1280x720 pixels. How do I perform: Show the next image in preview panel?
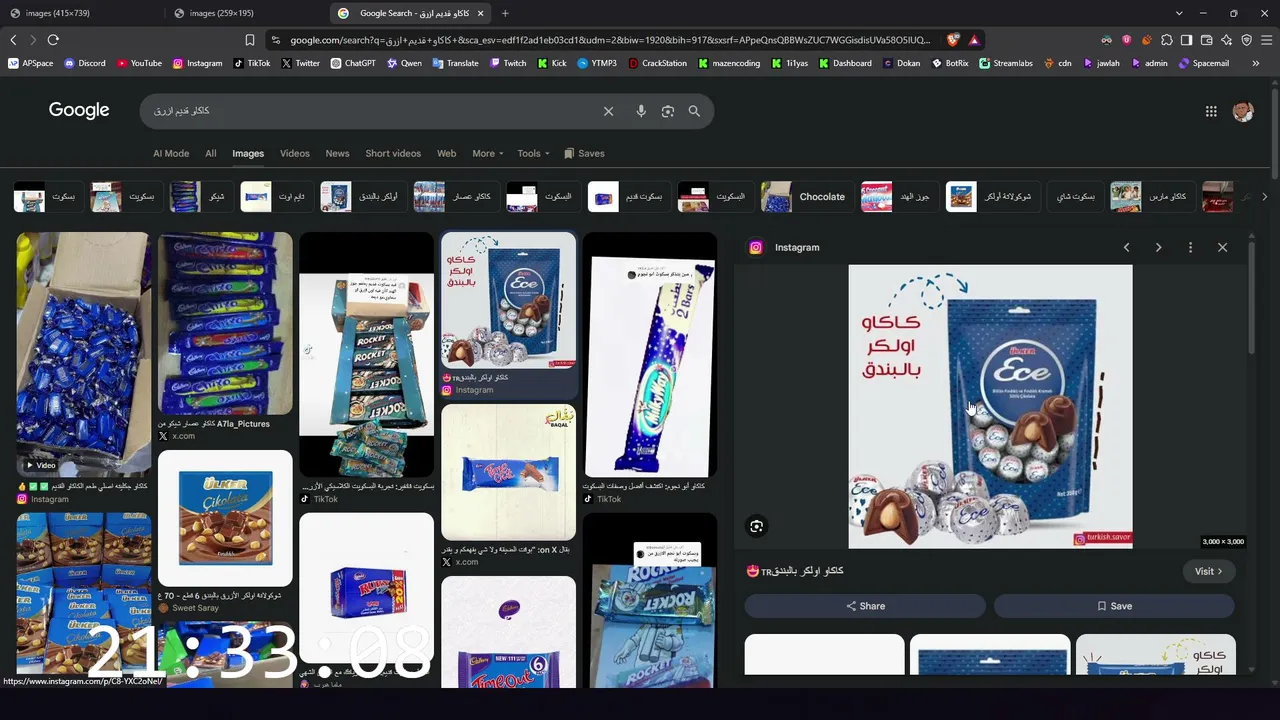1158,247
